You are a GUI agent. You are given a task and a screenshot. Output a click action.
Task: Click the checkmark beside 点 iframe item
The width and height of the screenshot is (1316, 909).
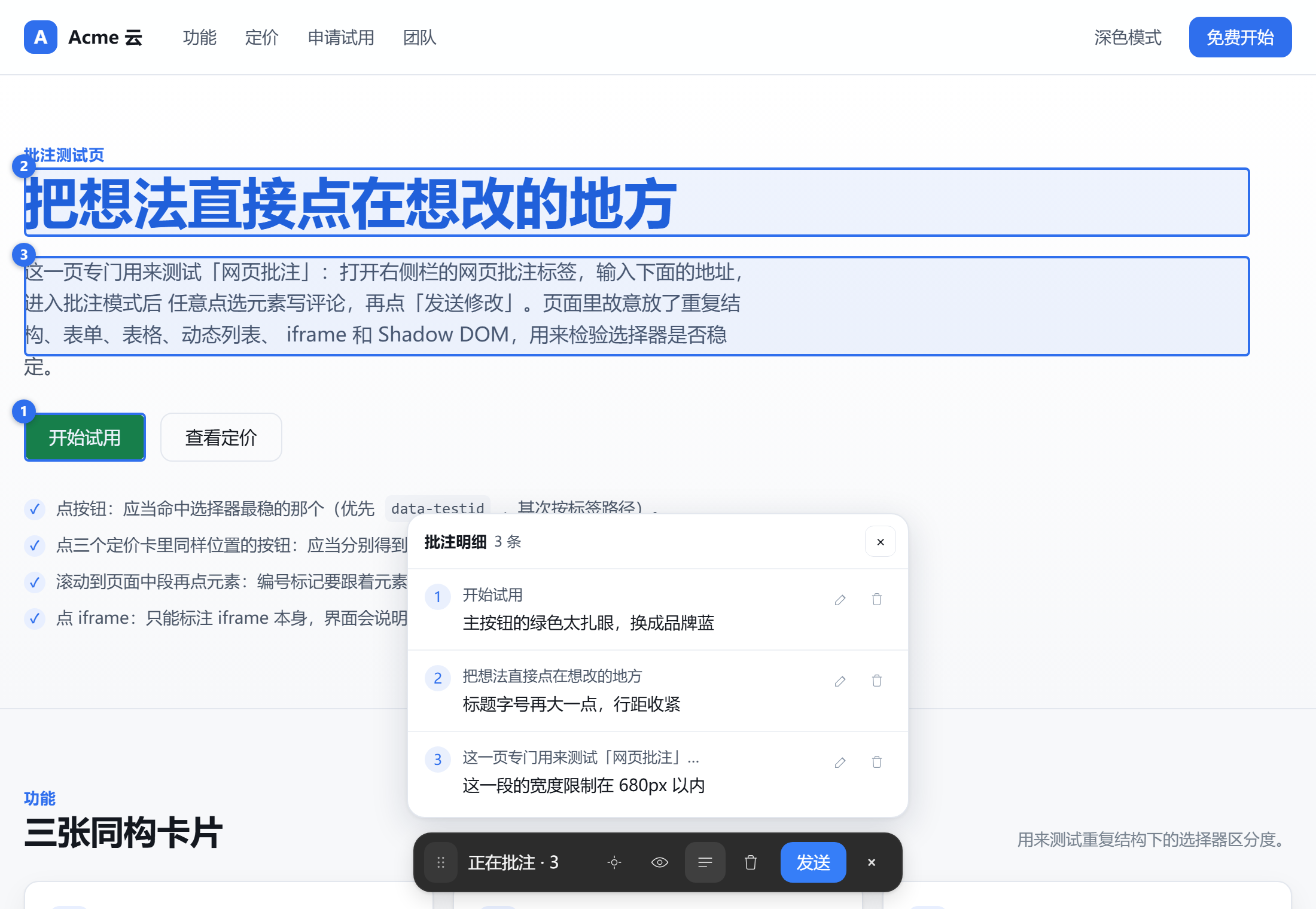[35, 618]
